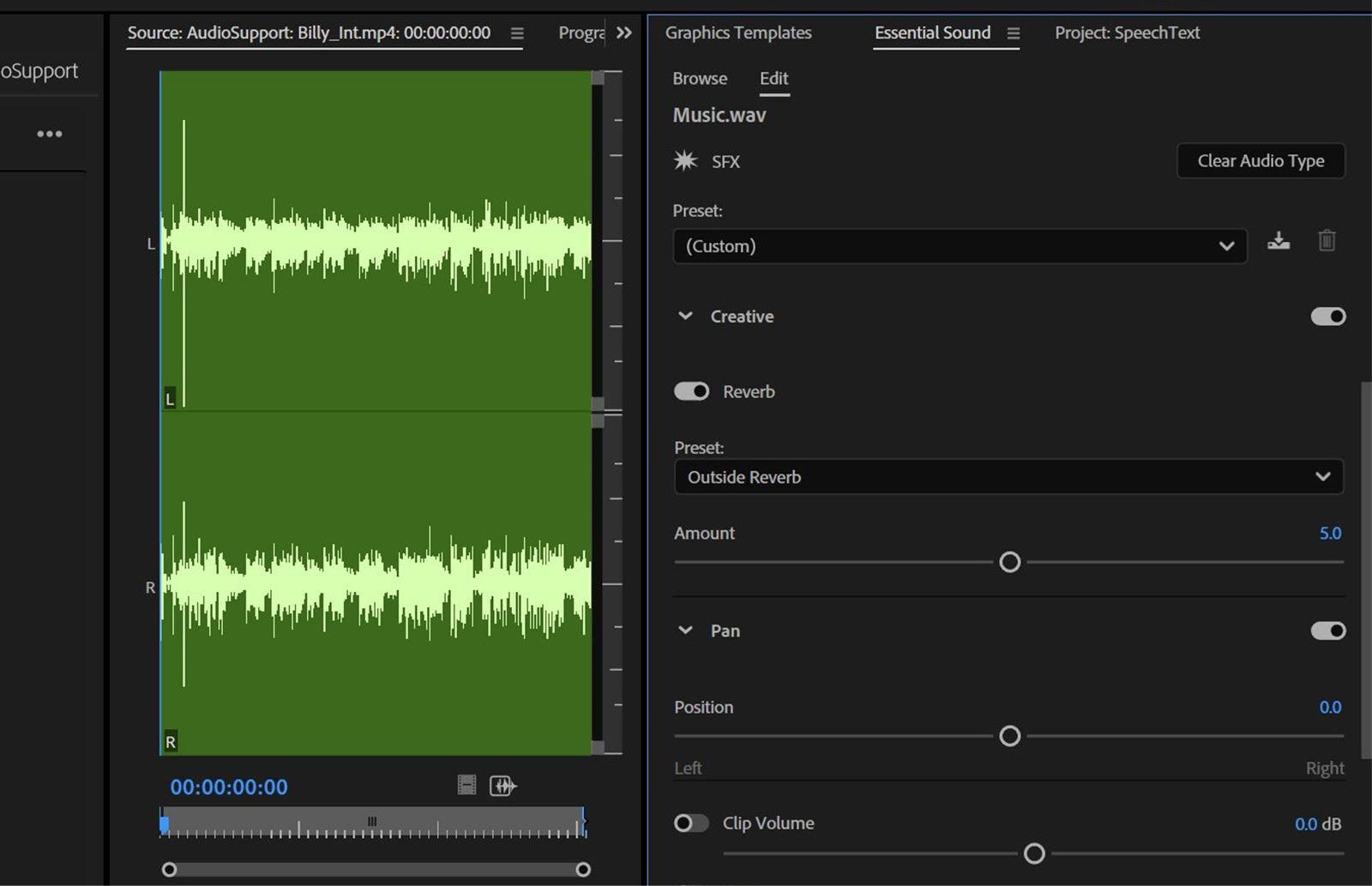Click the Drag Audio Only waveform icon
Image resolution: width=1372 pixels, height=886 pixels.
tap(503, 785)
